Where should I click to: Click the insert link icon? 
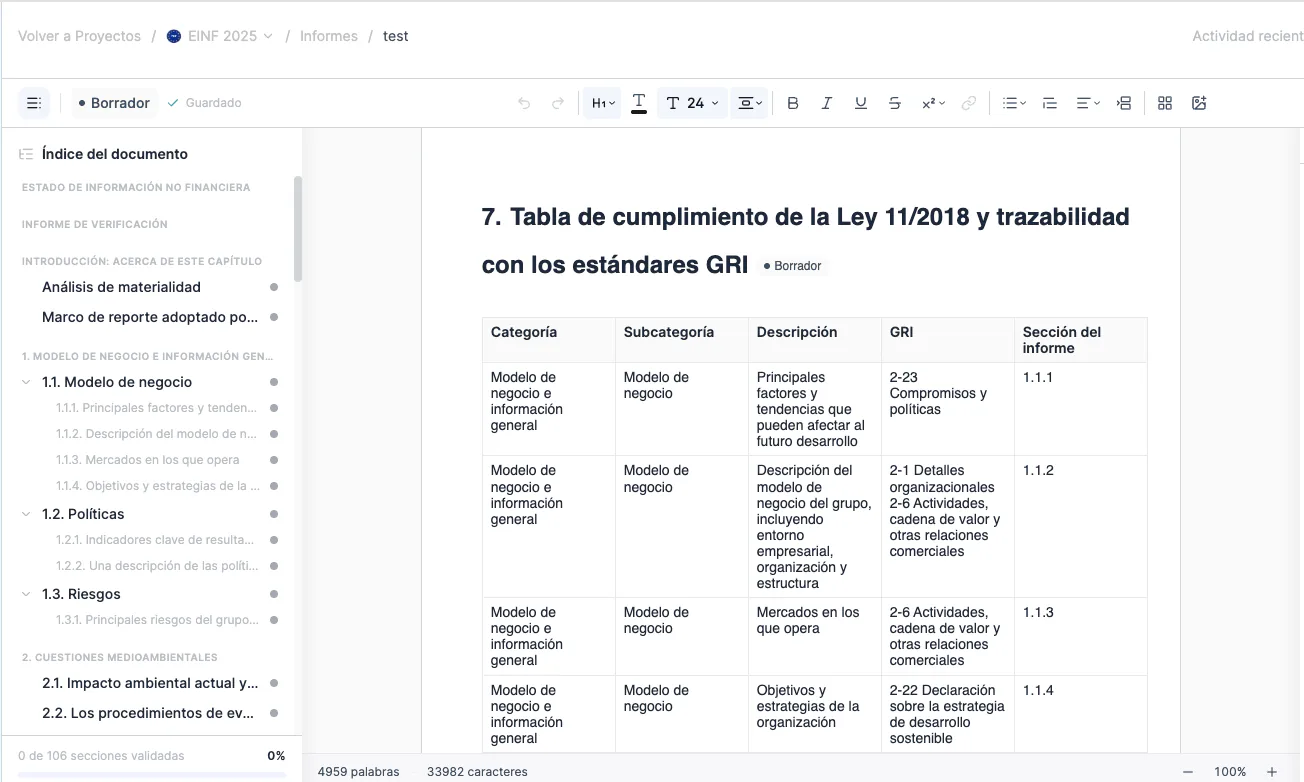[x=968, y=103]
